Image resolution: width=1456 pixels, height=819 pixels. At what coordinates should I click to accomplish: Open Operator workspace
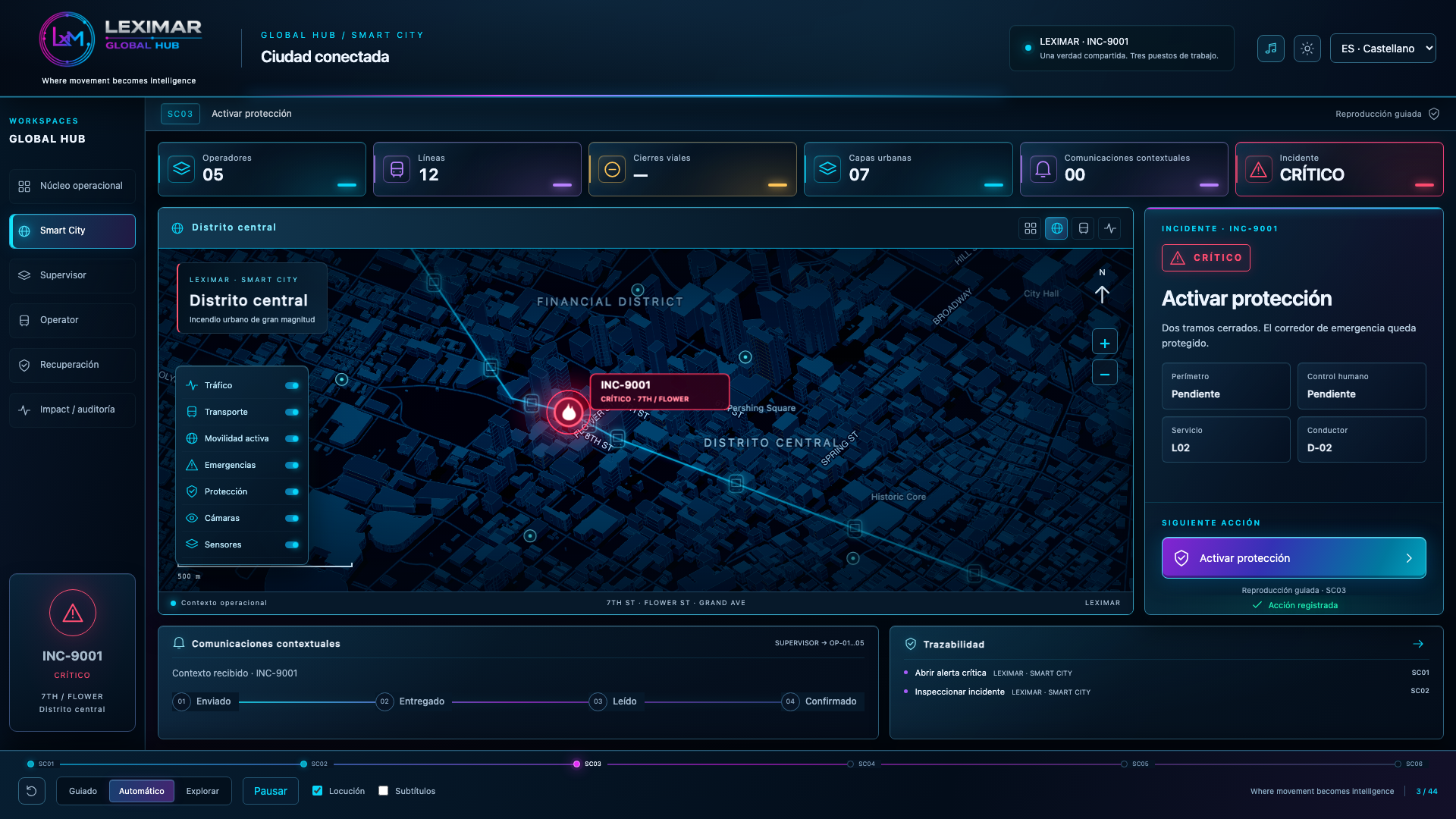[x=72, y=320]
